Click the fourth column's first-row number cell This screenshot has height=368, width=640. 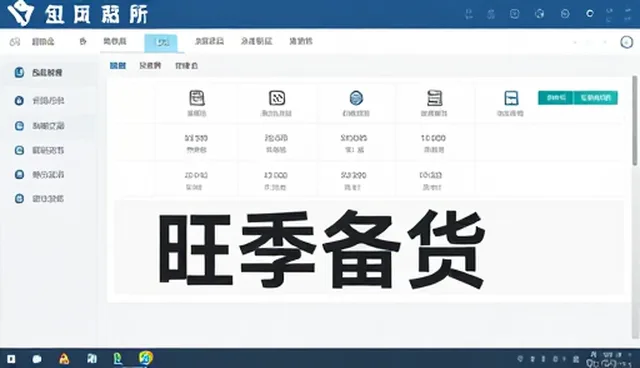433,138
